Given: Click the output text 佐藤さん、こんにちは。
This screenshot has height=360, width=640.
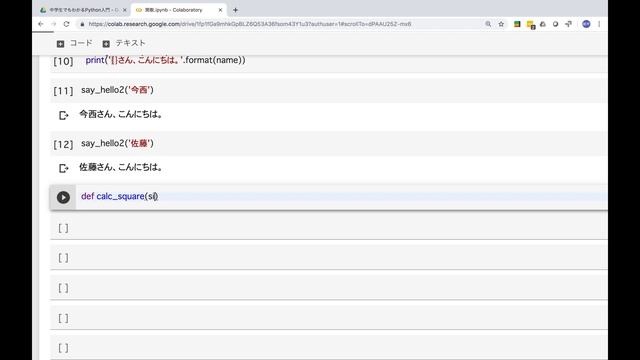Looking at the screenshot, I should (121, 167).
